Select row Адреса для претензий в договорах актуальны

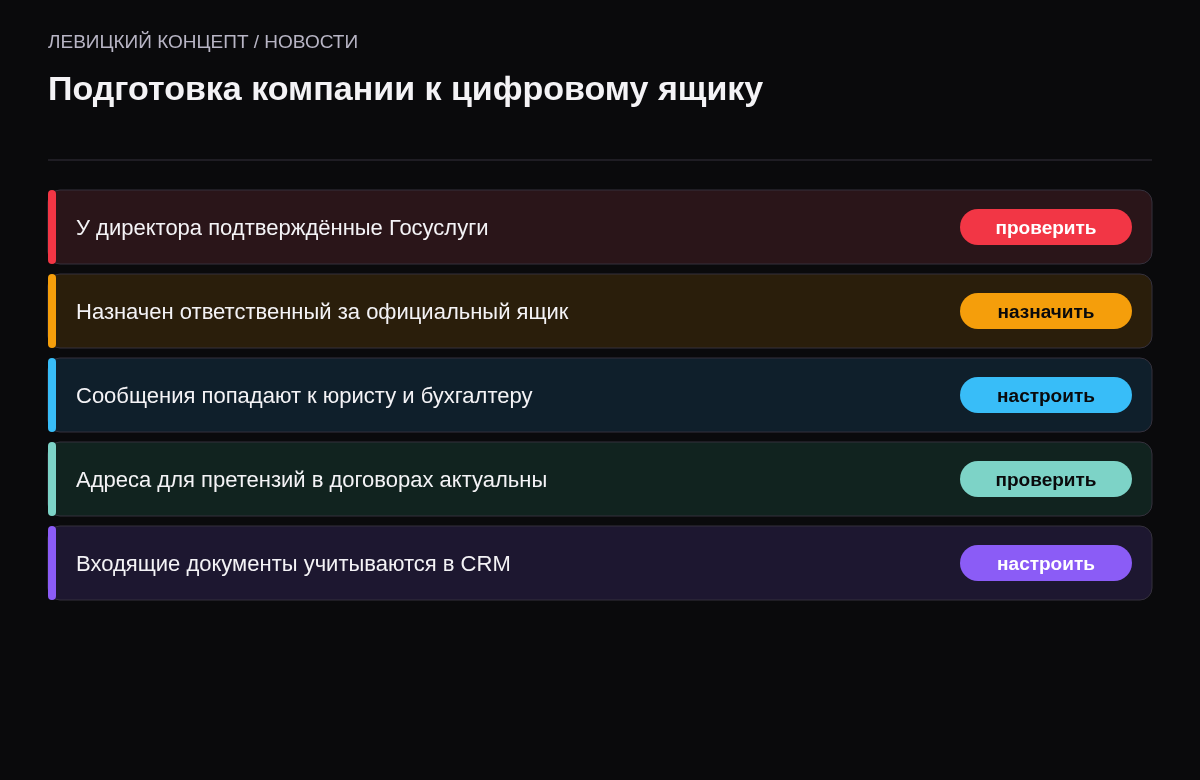click(600, 479)
